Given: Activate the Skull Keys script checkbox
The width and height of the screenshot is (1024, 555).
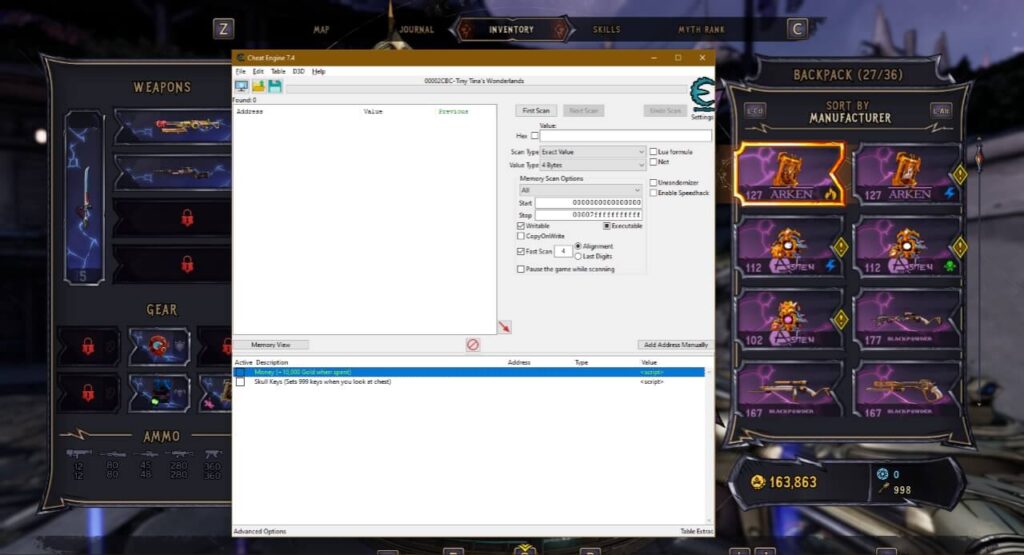Looking at the screenshot, I should [x=240, y=382].
